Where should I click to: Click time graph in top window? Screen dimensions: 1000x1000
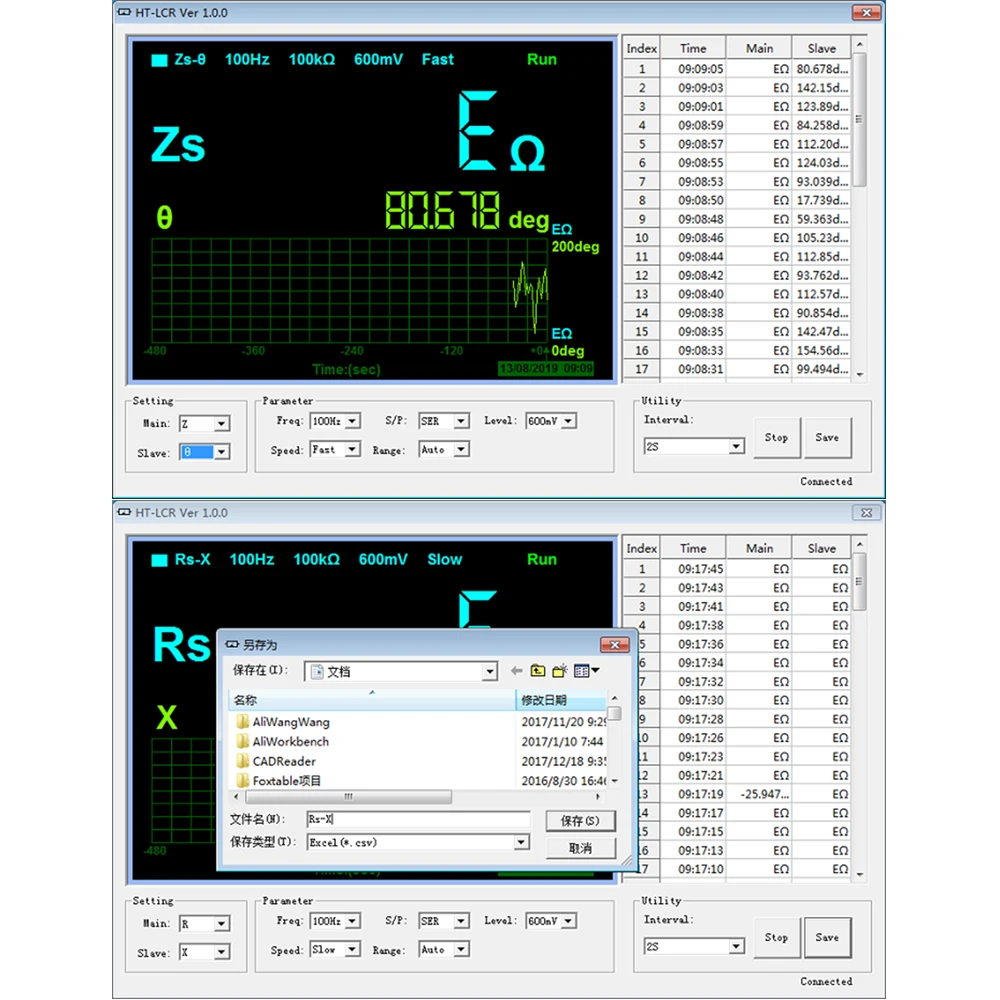(x=349, y=291)
